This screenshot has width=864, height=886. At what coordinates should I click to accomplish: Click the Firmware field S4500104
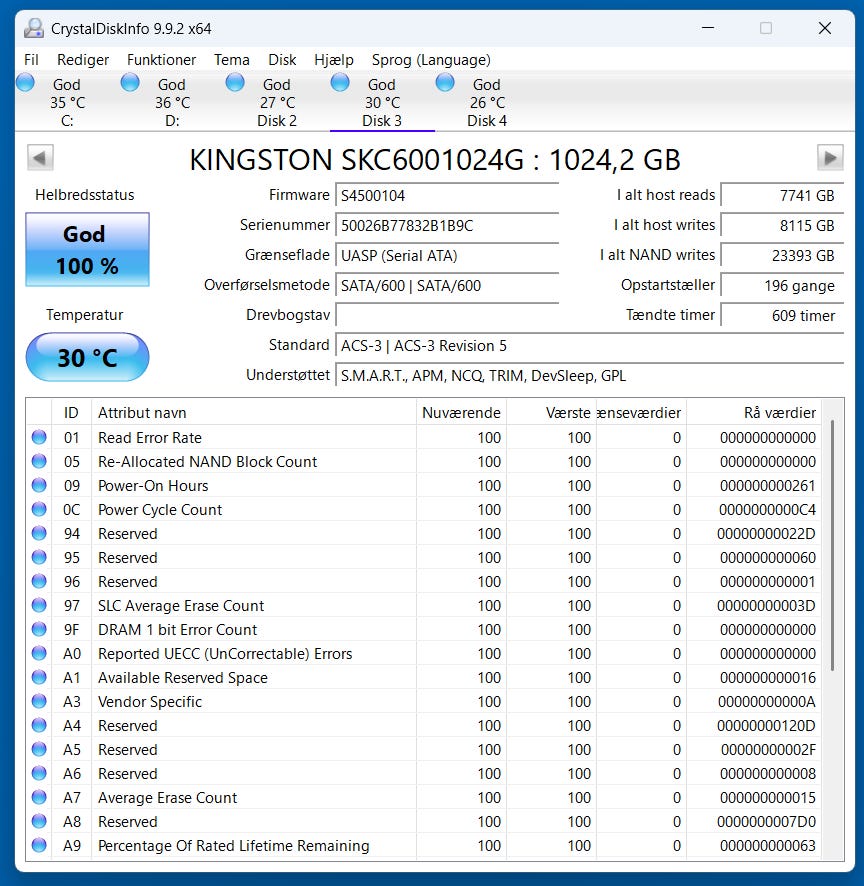click(x=447, y=196)
